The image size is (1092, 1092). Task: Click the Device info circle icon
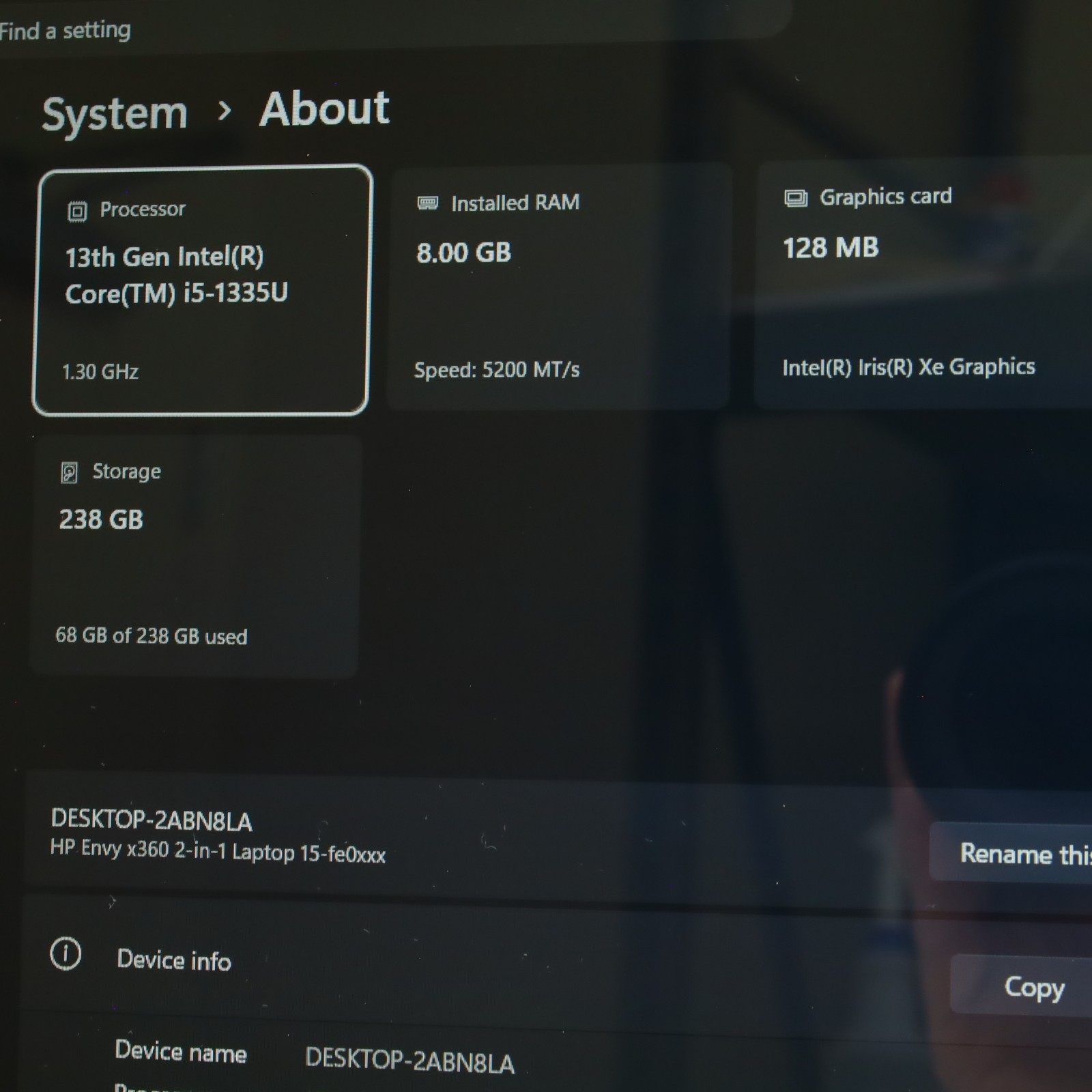point(66,953)
